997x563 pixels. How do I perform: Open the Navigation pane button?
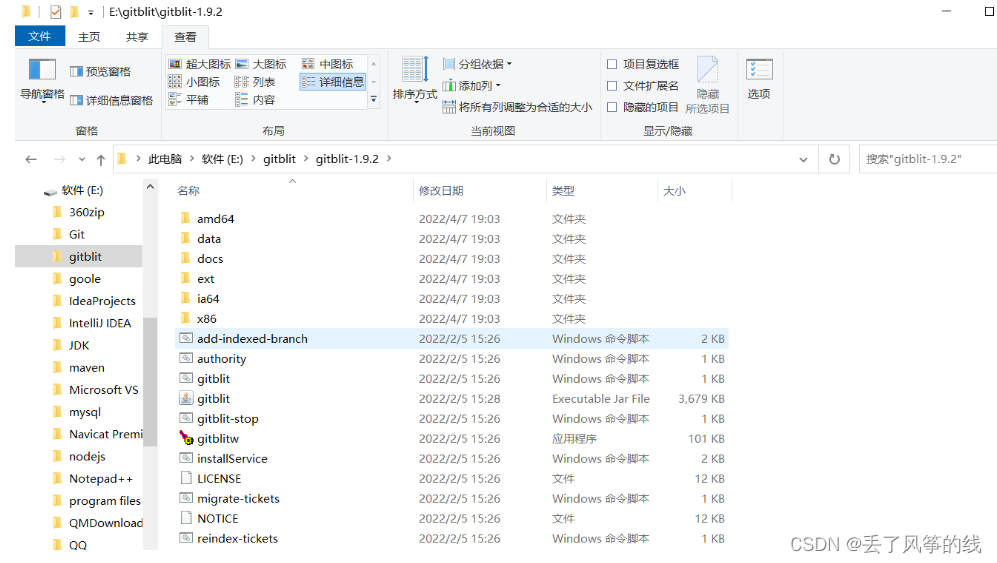[x=42, y=80]
